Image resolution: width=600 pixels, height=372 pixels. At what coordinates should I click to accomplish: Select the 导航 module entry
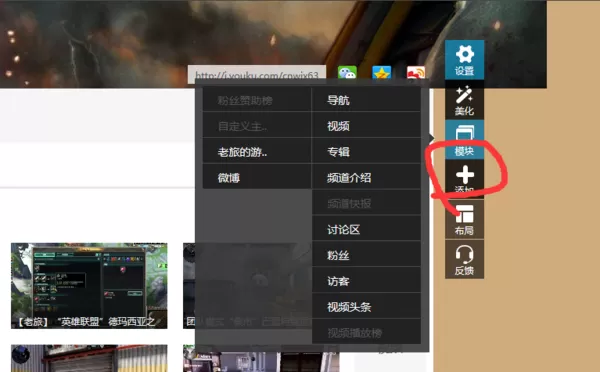pyautogui.click(x=366, y=100)
